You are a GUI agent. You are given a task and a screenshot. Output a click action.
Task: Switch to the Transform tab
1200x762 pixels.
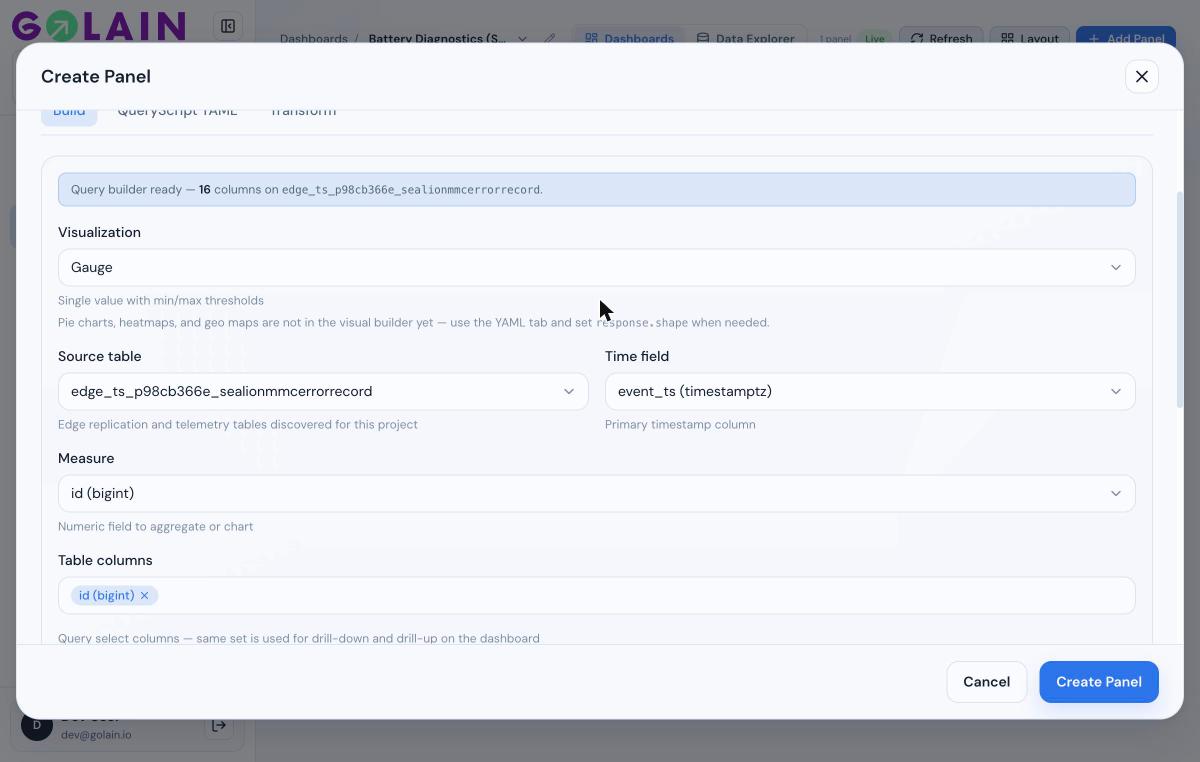(302, 111)
